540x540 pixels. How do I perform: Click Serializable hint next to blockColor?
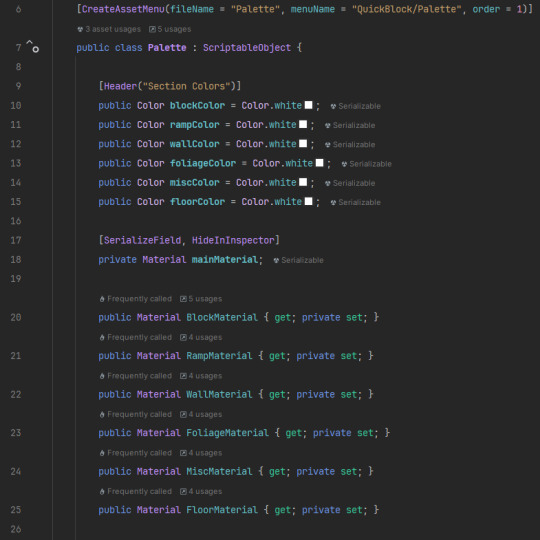coord(356,106)
